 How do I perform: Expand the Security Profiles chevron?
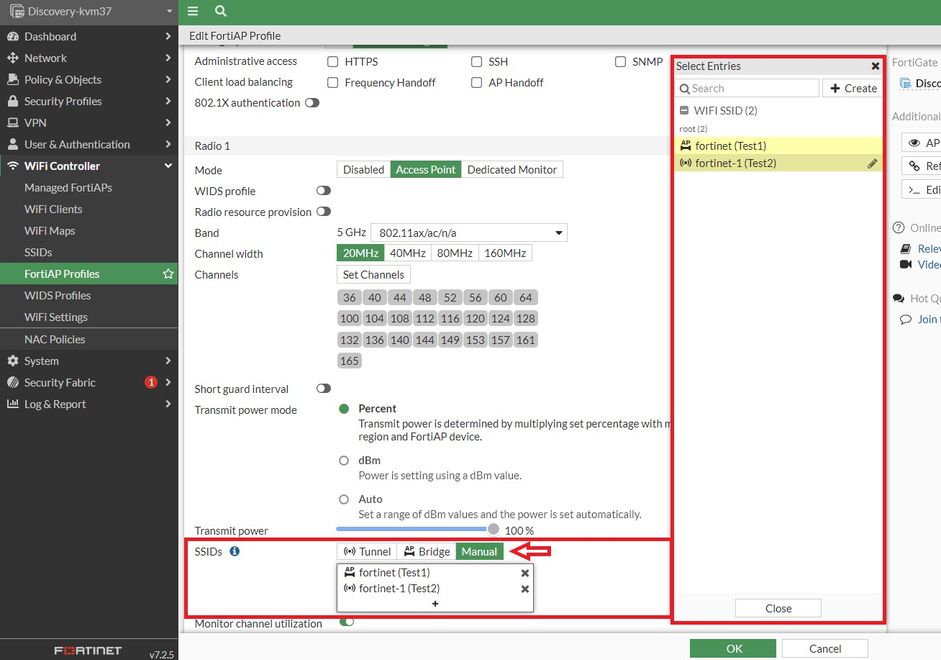pyautogui.click(x=168, y=101)
